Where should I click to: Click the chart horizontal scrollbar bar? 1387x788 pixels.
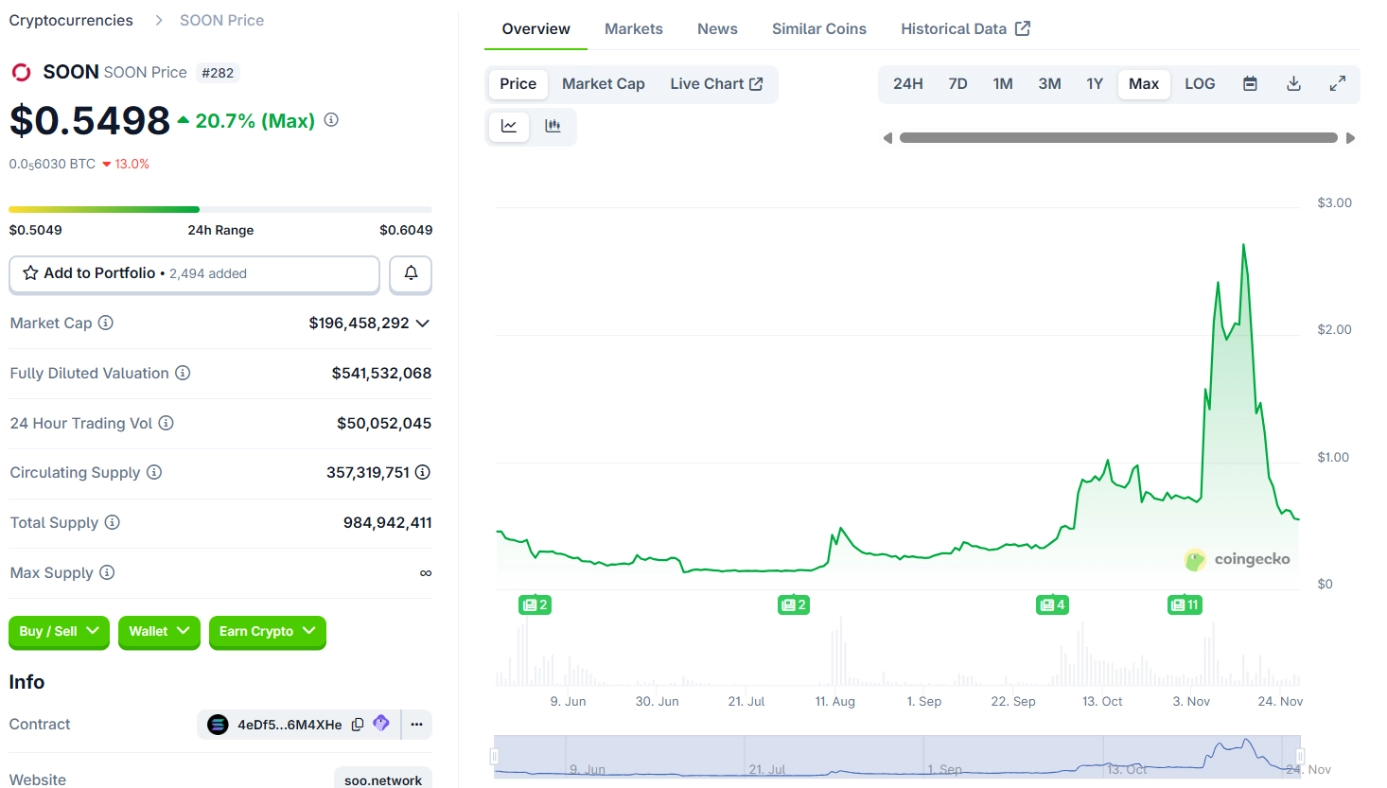pos(1118,138)
